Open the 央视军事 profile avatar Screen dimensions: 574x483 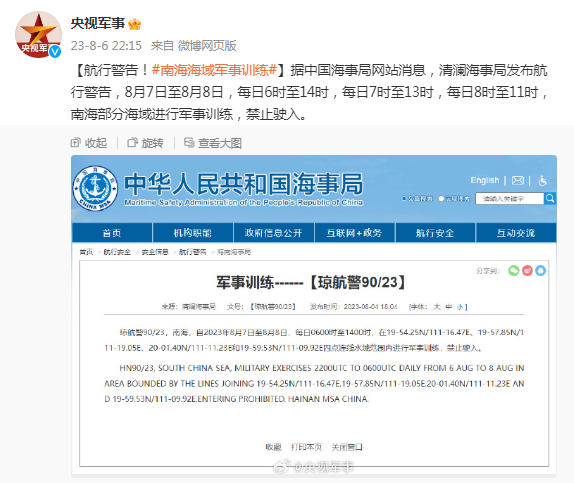pos(38,35)
